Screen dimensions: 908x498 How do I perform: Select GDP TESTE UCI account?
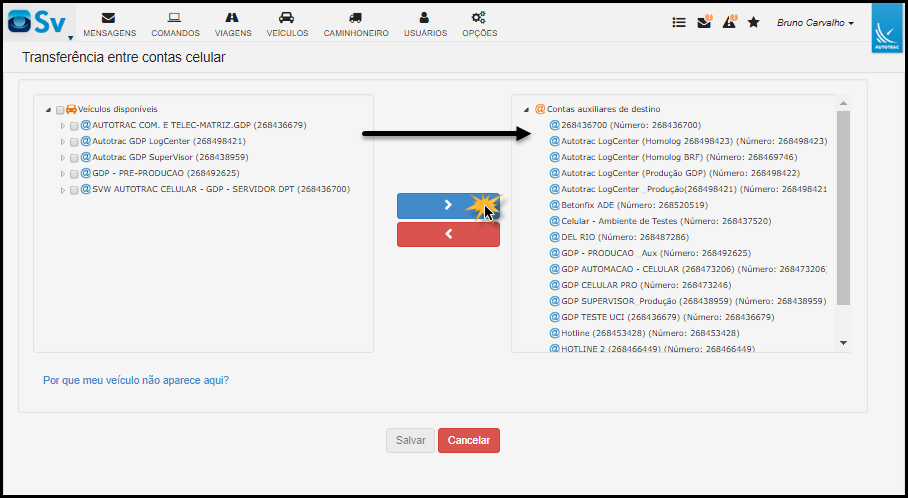662,317
